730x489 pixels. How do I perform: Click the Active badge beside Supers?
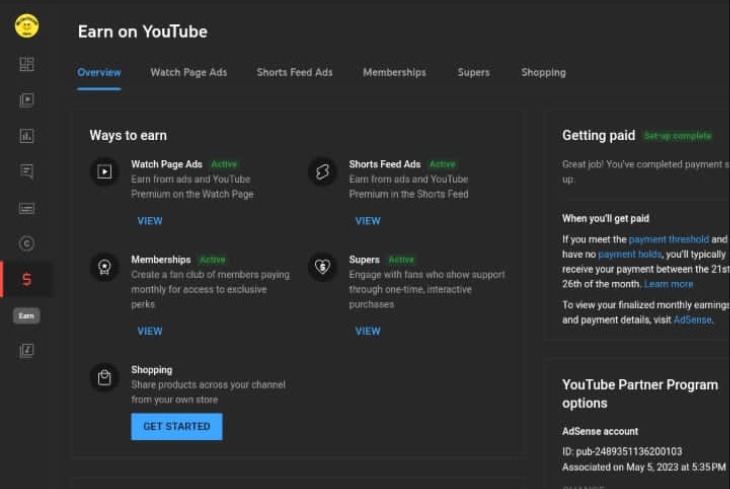tap(401, 259)
